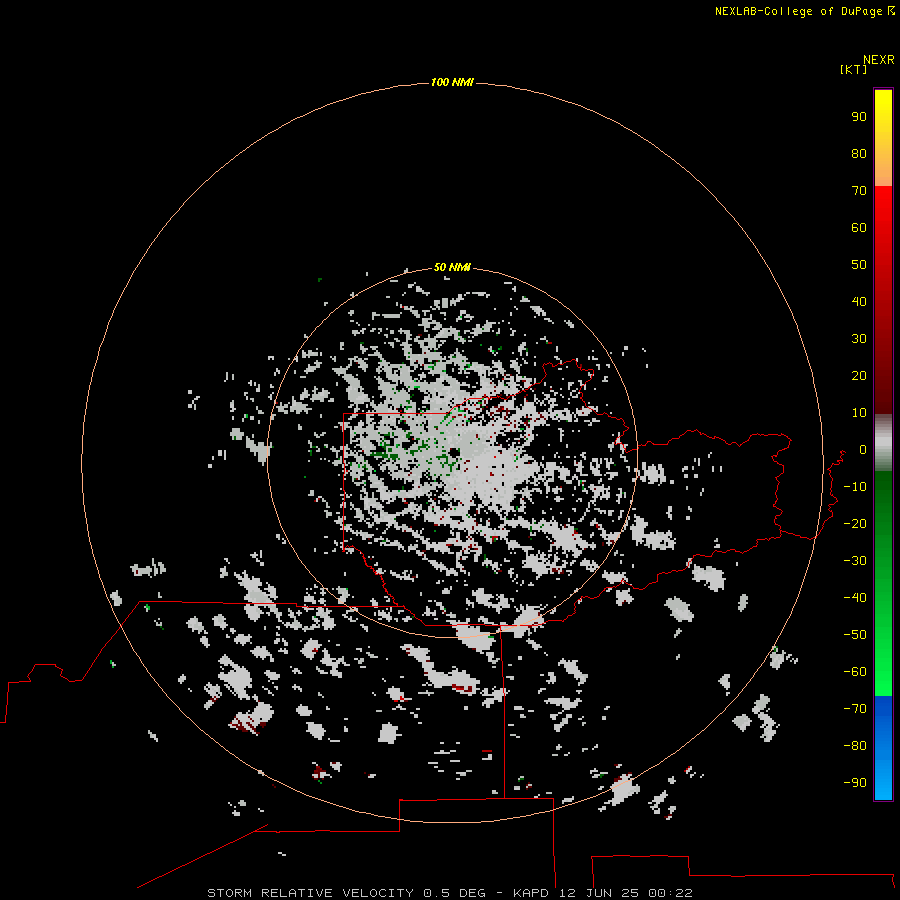Click the -10 value on the legend
The height and width of the screenshot is (900, 900).
(x=855, y=487)
